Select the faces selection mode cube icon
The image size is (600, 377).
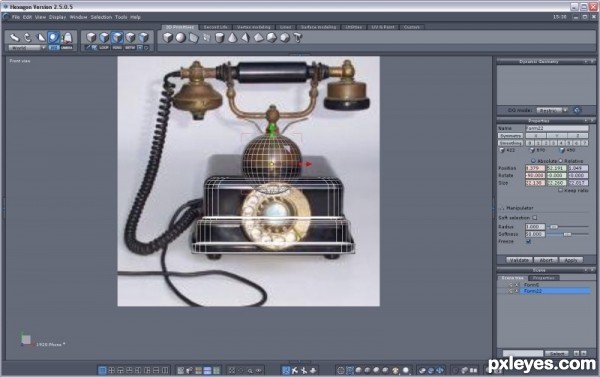117,38
